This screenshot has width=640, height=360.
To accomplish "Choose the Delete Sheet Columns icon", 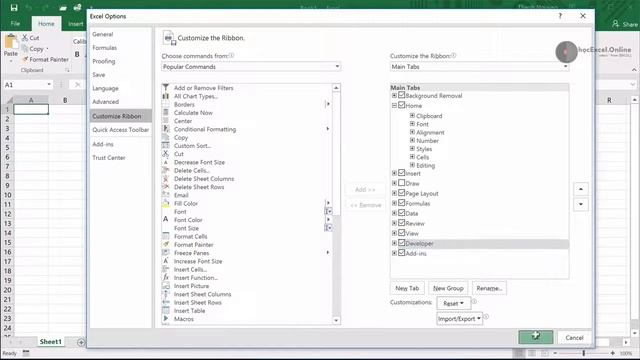I will coord(166,178).
